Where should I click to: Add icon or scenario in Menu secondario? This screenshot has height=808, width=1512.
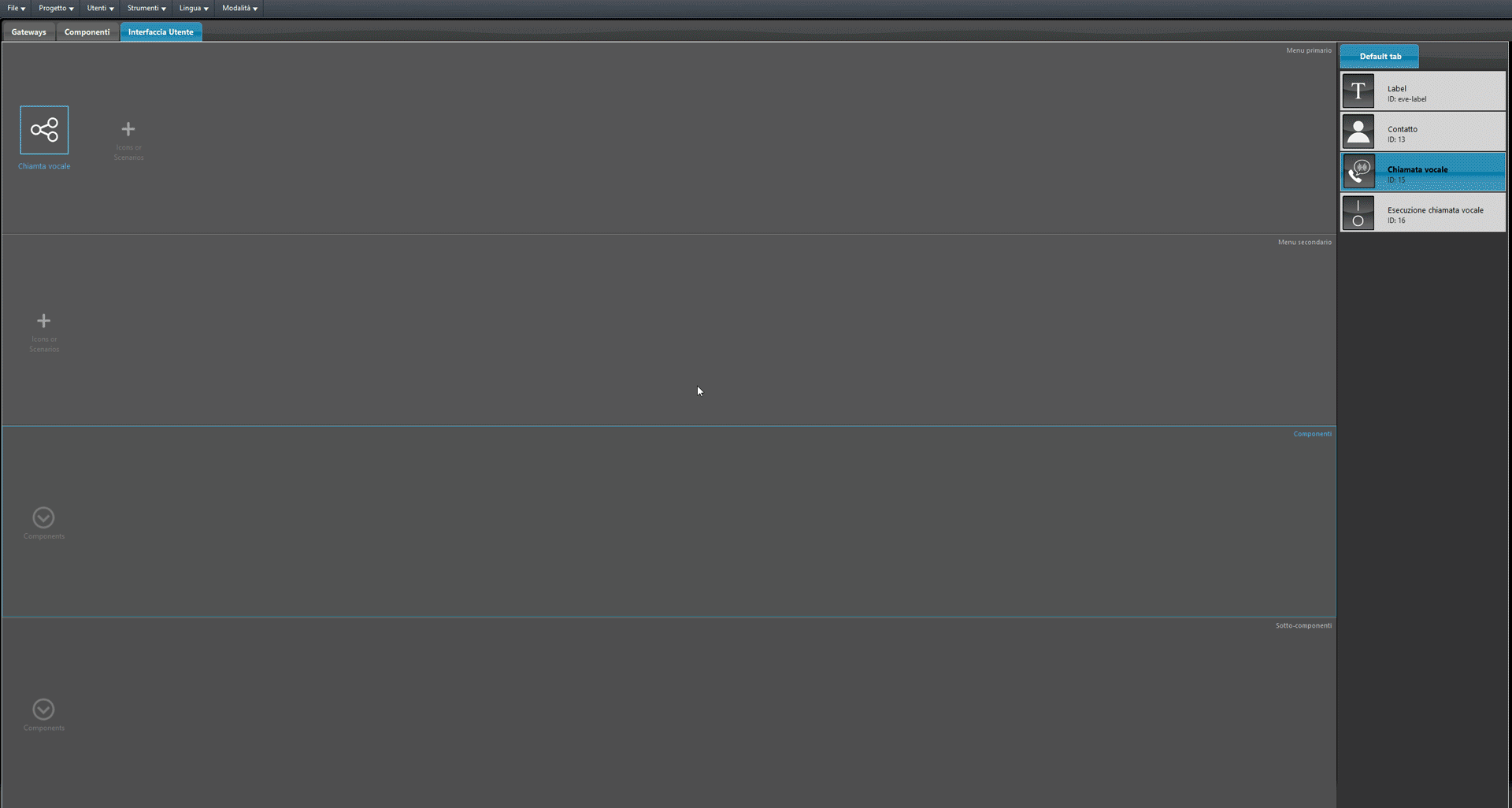[44, 321]
